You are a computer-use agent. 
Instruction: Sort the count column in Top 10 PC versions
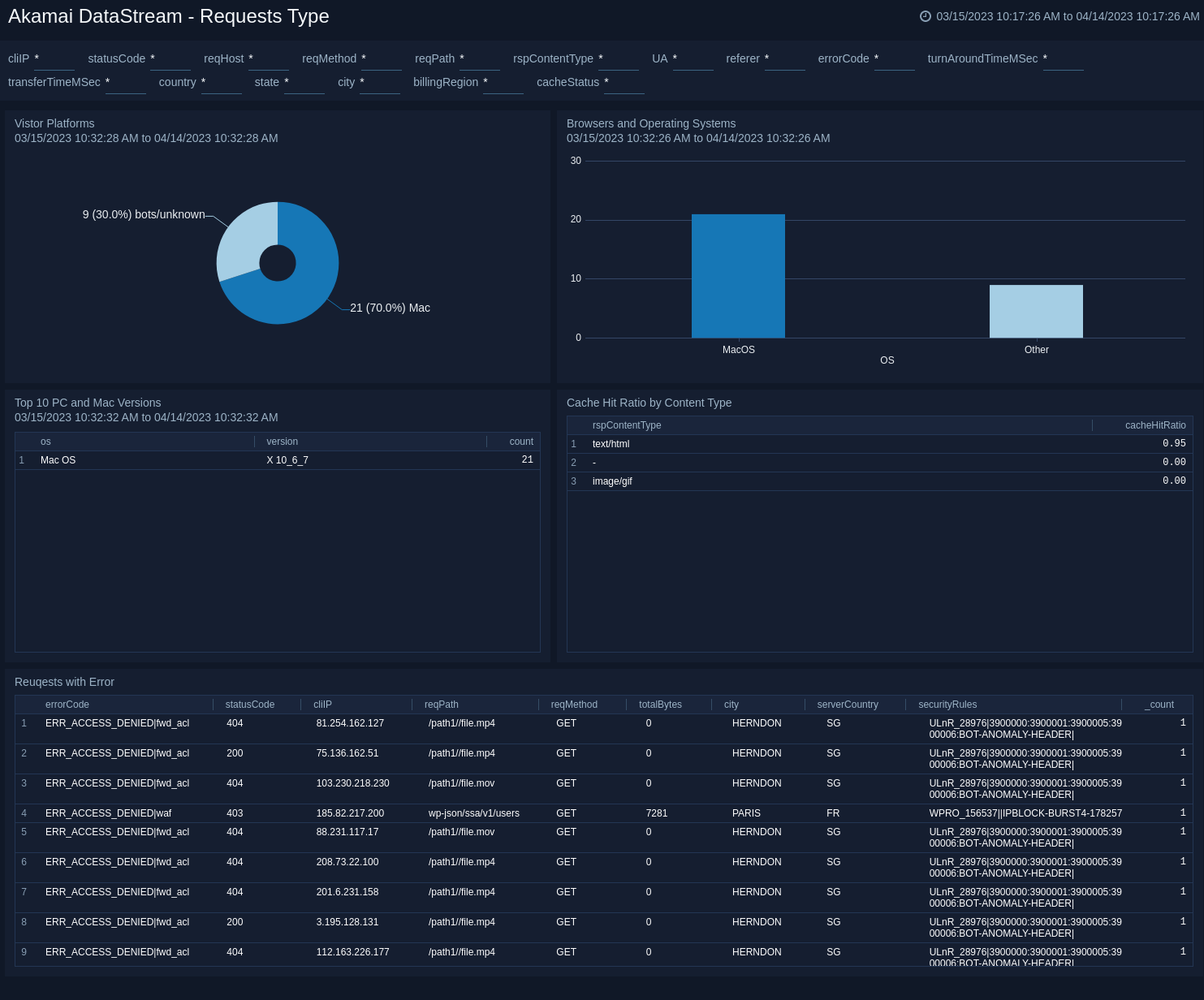(520, 442)
